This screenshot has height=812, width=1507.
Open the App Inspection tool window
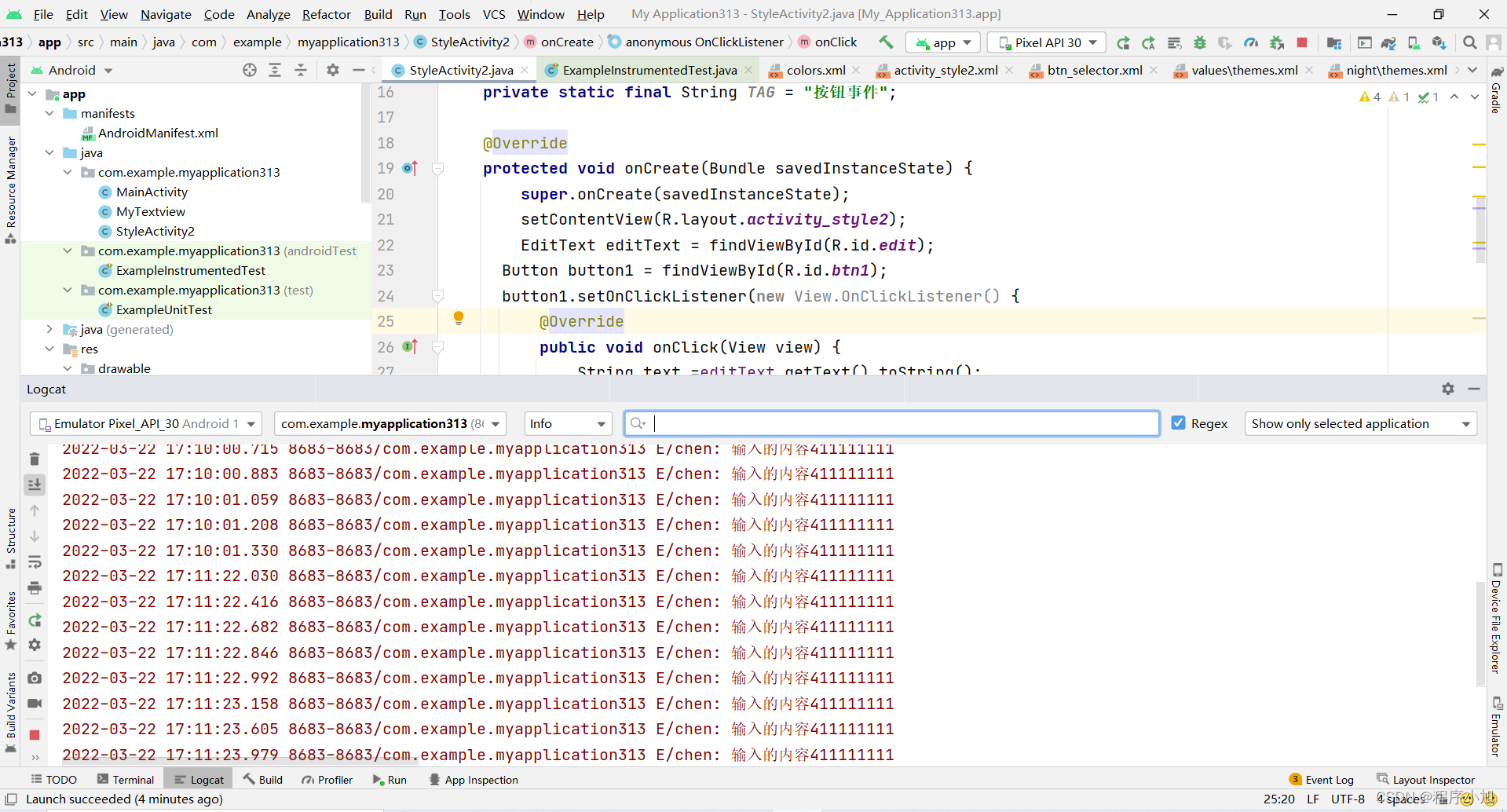pyautogui.click(x=474, y=780)
